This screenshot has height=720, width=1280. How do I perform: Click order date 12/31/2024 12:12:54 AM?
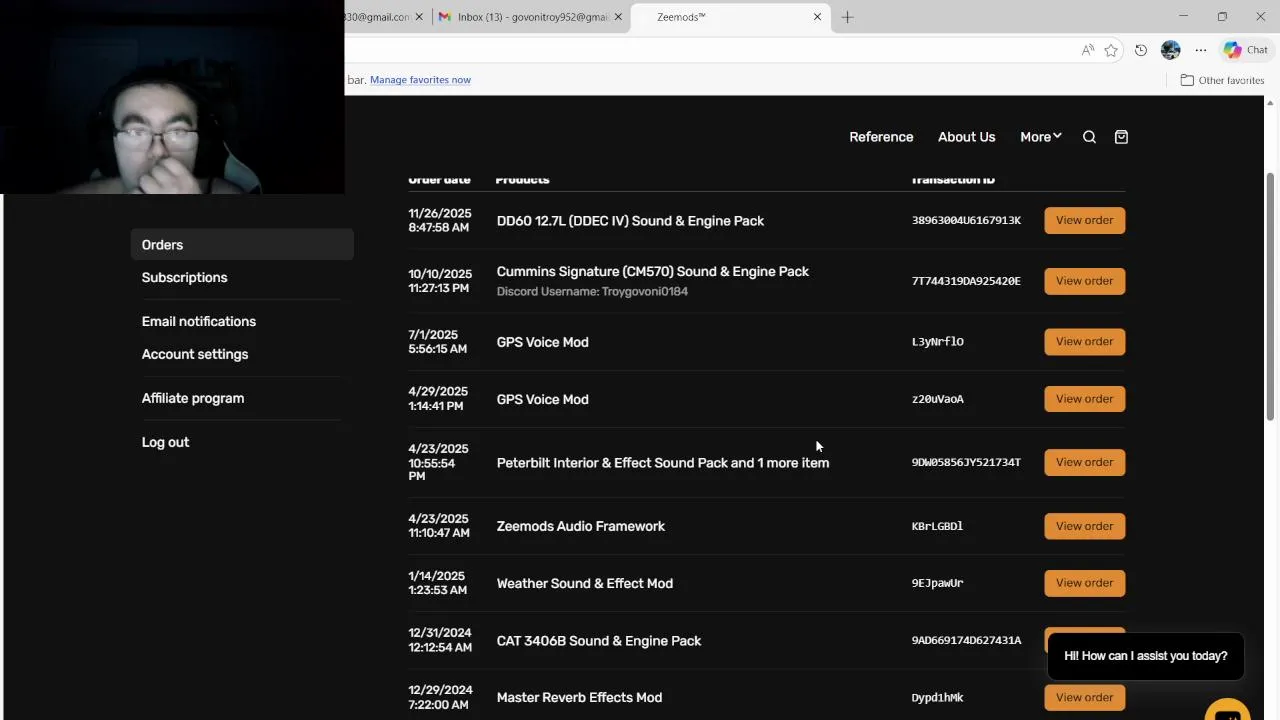[x=440, y=640]
